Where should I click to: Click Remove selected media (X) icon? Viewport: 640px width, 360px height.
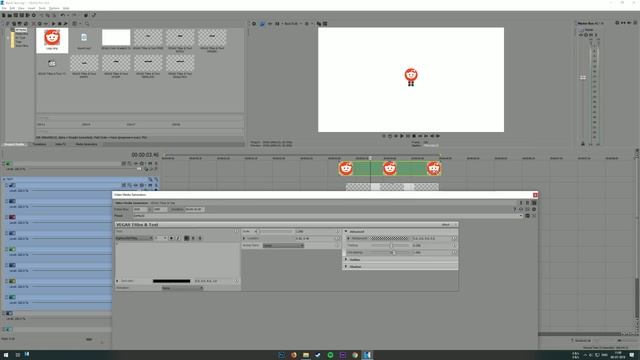point(33,24)
